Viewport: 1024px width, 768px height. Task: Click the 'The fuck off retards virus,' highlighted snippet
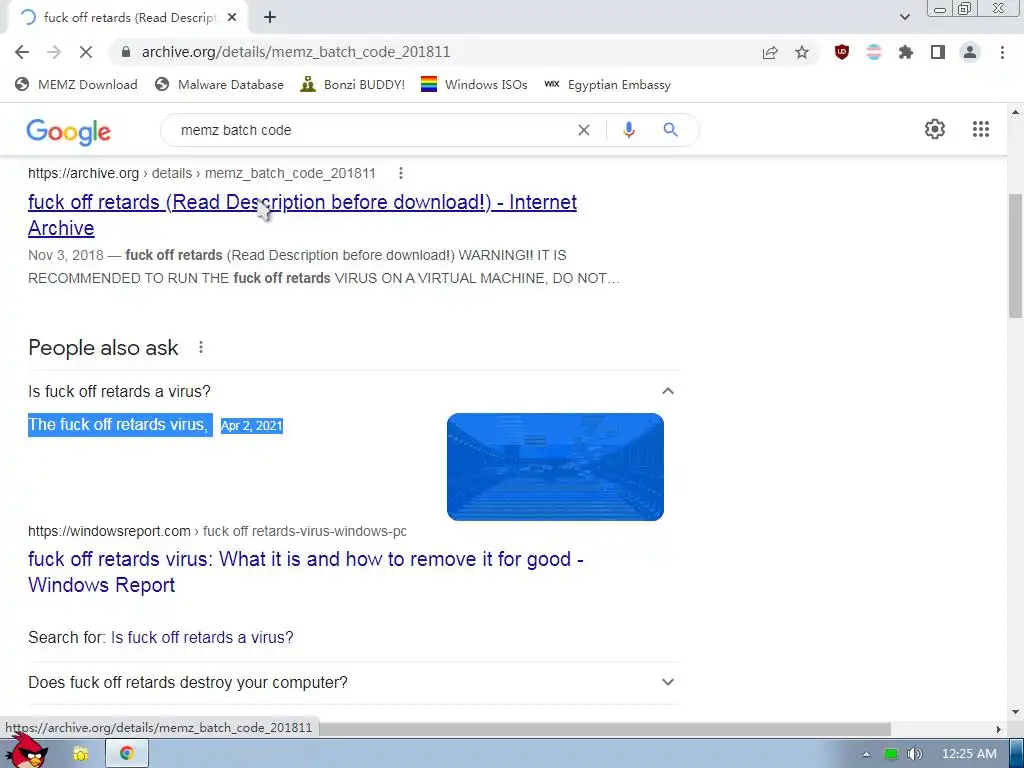(x=120, y=424)
